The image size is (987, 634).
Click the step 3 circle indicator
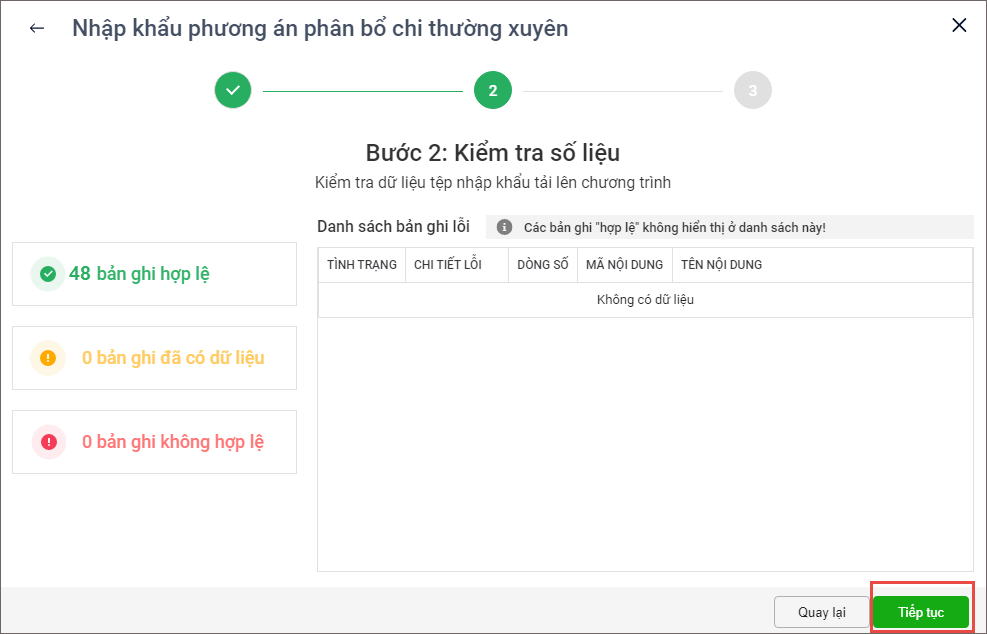752,90
